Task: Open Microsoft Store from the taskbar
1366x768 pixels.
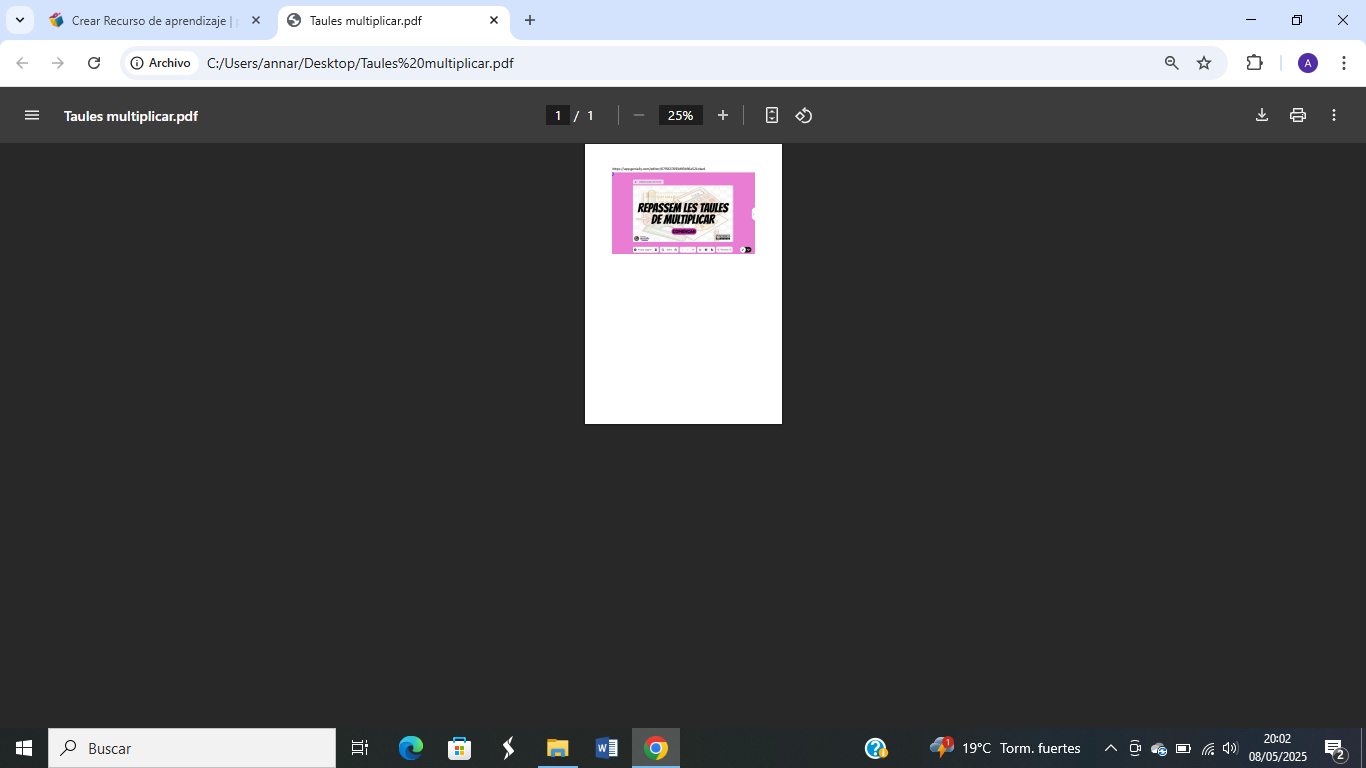Action: pyautogui.click(x=459, y=748)
